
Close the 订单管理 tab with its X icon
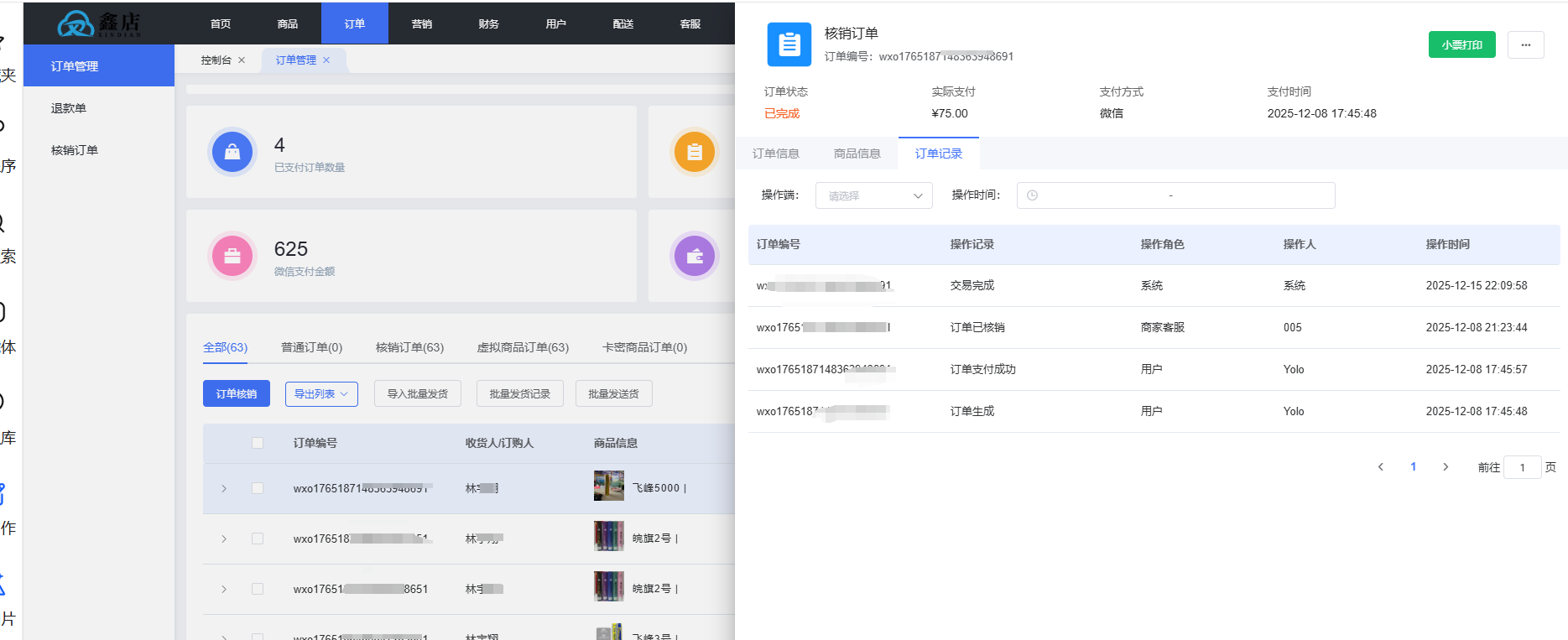click(326, 60)
